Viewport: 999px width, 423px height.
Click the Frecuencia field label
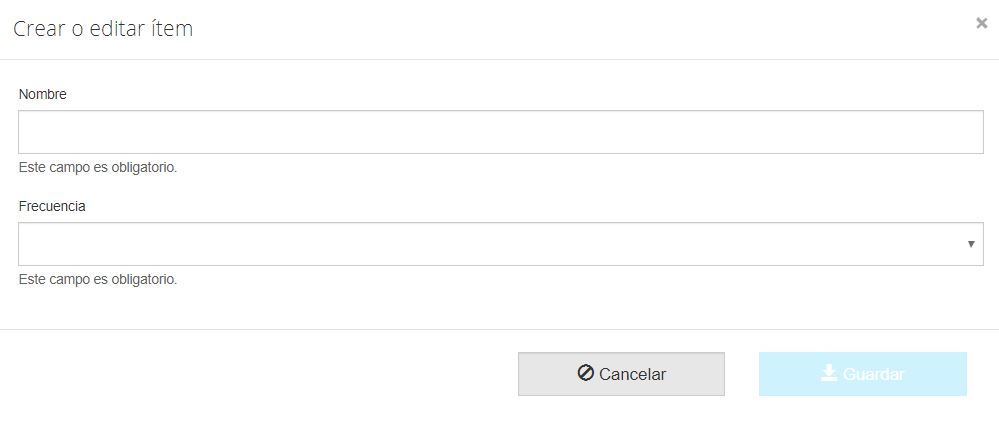click(52, 206)
